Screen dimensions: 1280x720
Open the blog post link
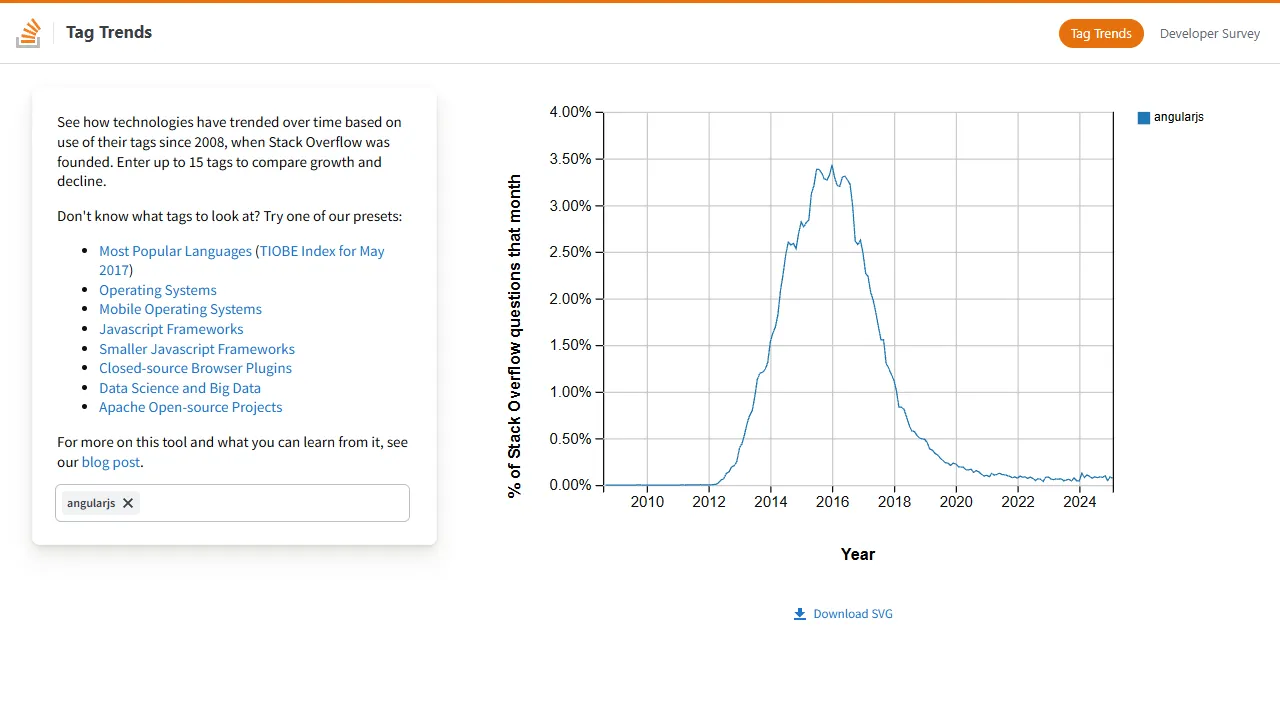111,462
